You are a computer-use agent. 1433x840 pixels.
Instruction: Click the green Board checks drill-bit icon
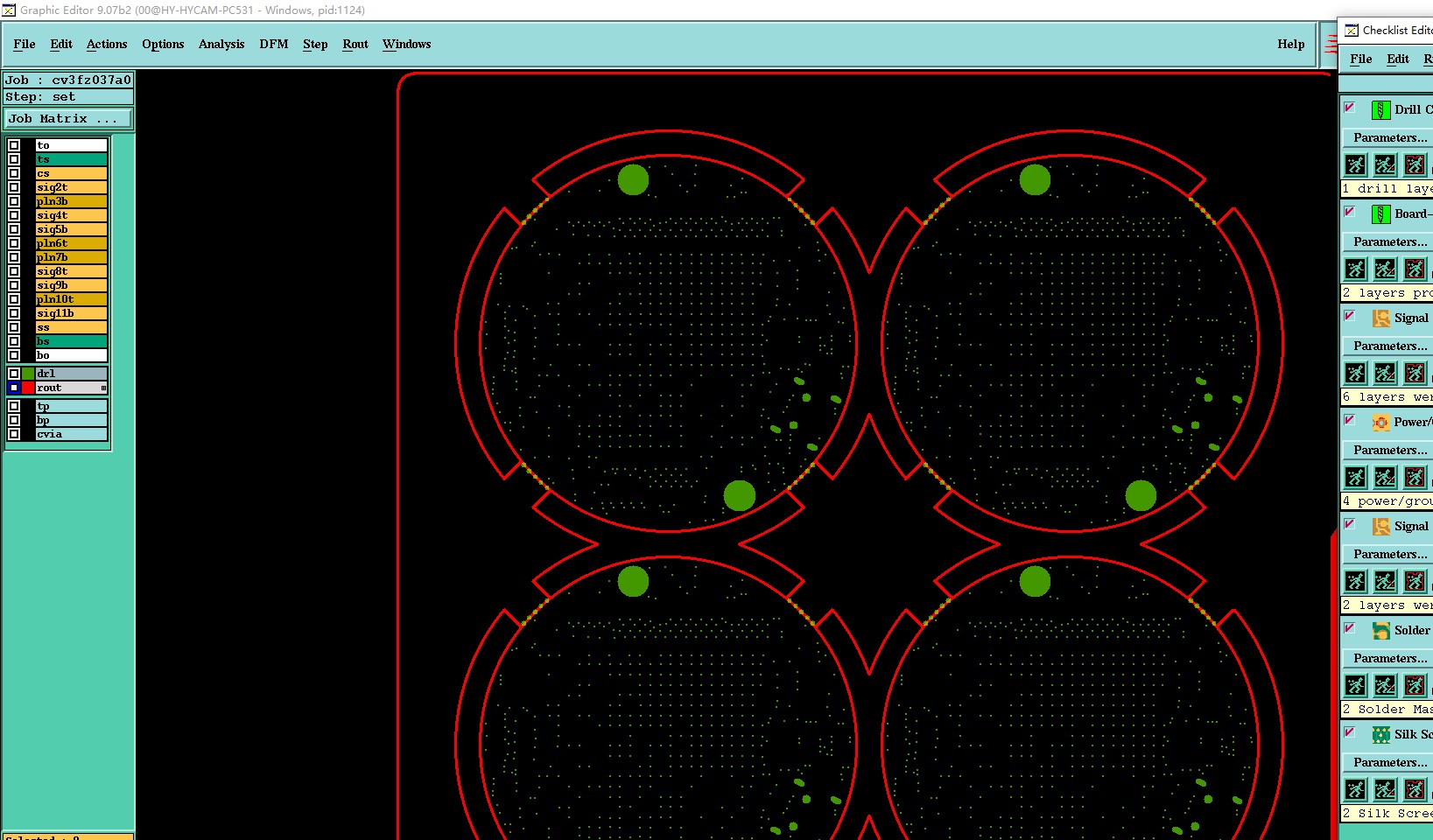coord(1380,214)
